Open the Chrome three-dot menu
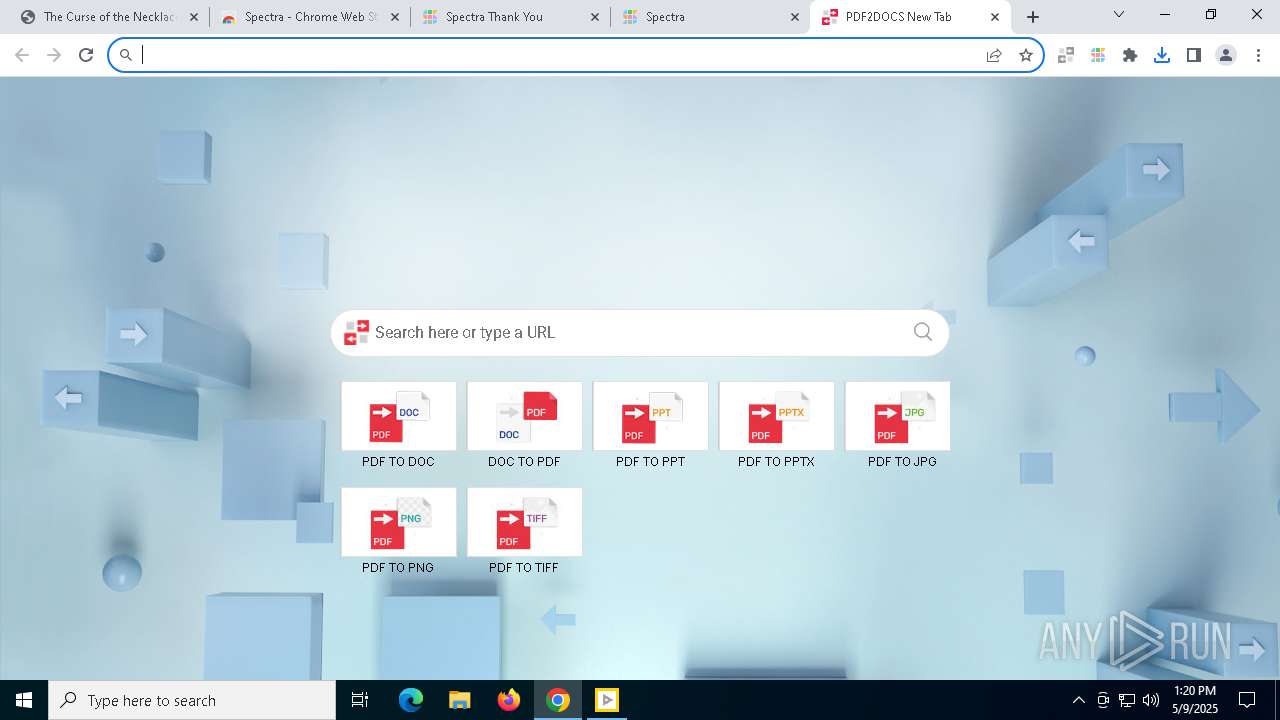The width and height of the screenshot is (1280, 720). 1258,55
